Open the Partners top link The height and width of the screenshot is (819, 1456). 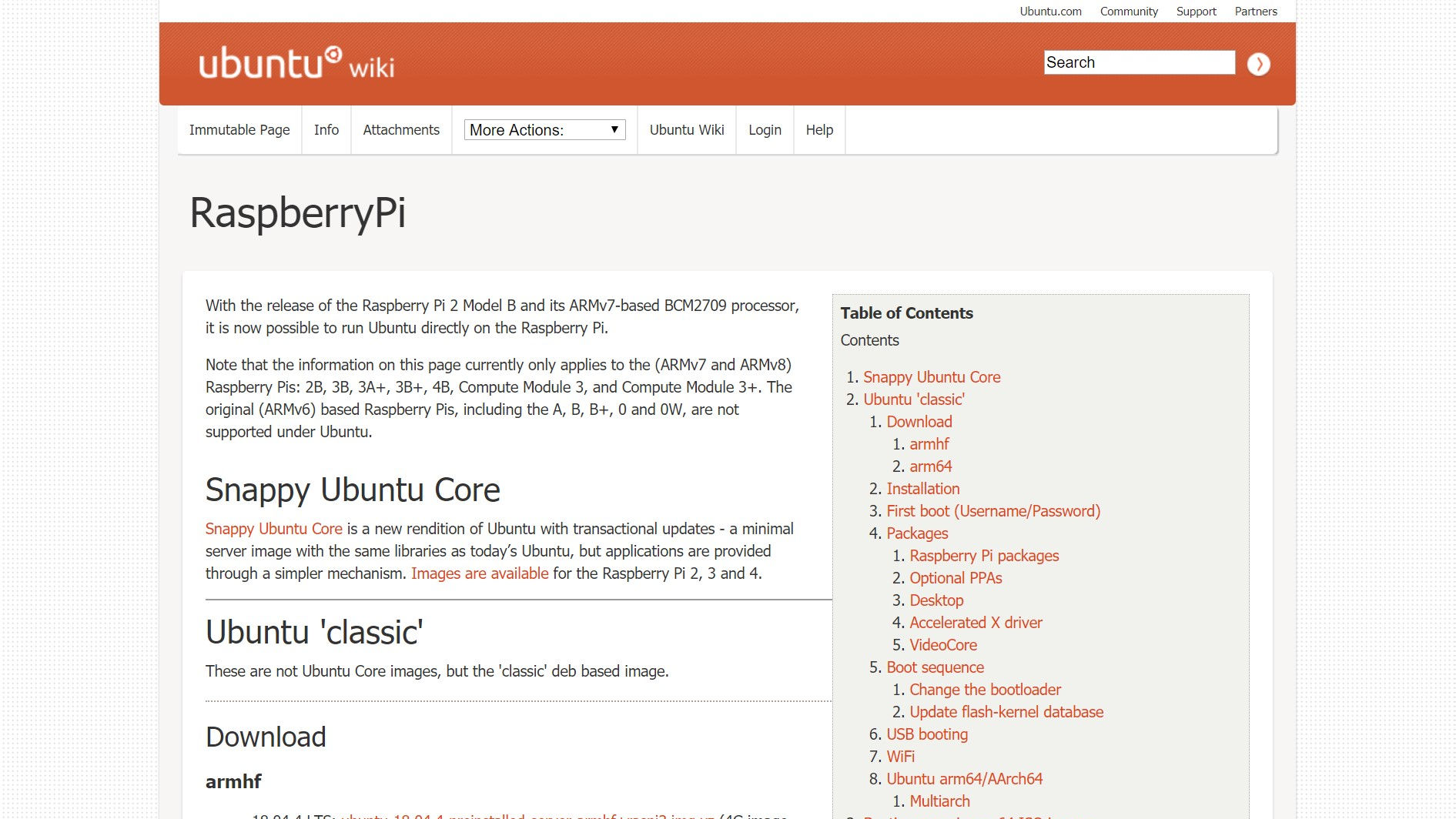(x=1256, y=12)
